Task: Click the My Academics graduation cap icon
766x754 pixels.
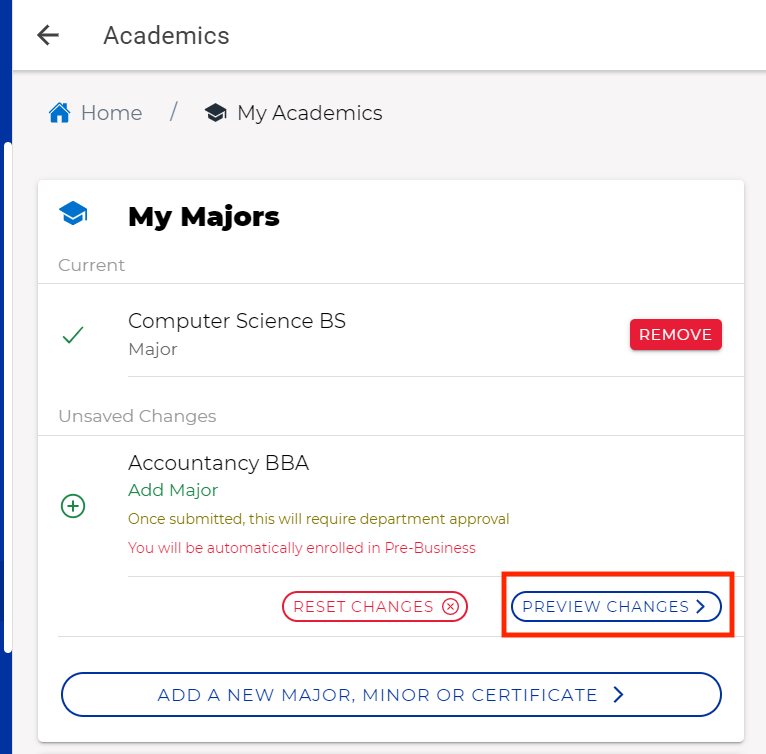Action: click(x=215, y=113)
